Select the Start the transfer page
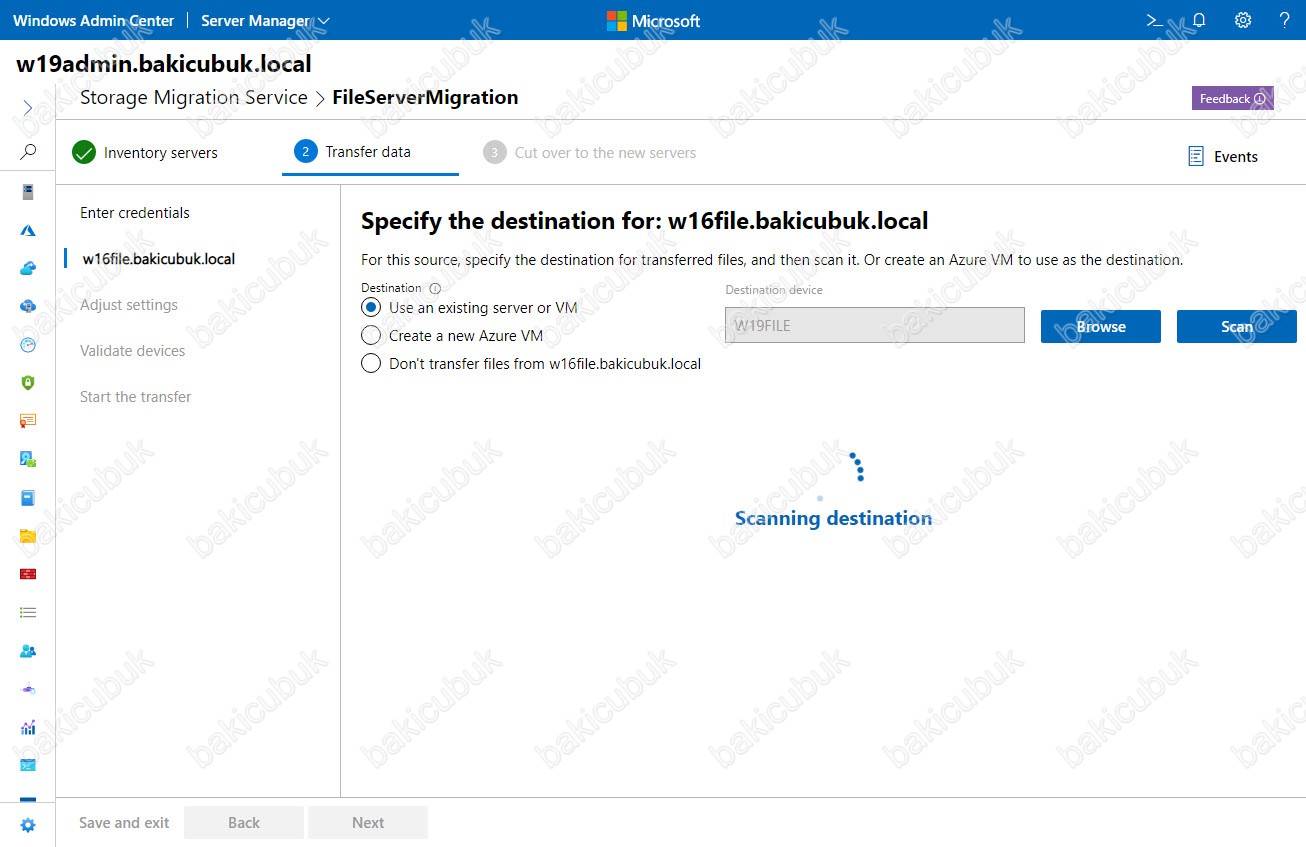 tap(136, 397)
